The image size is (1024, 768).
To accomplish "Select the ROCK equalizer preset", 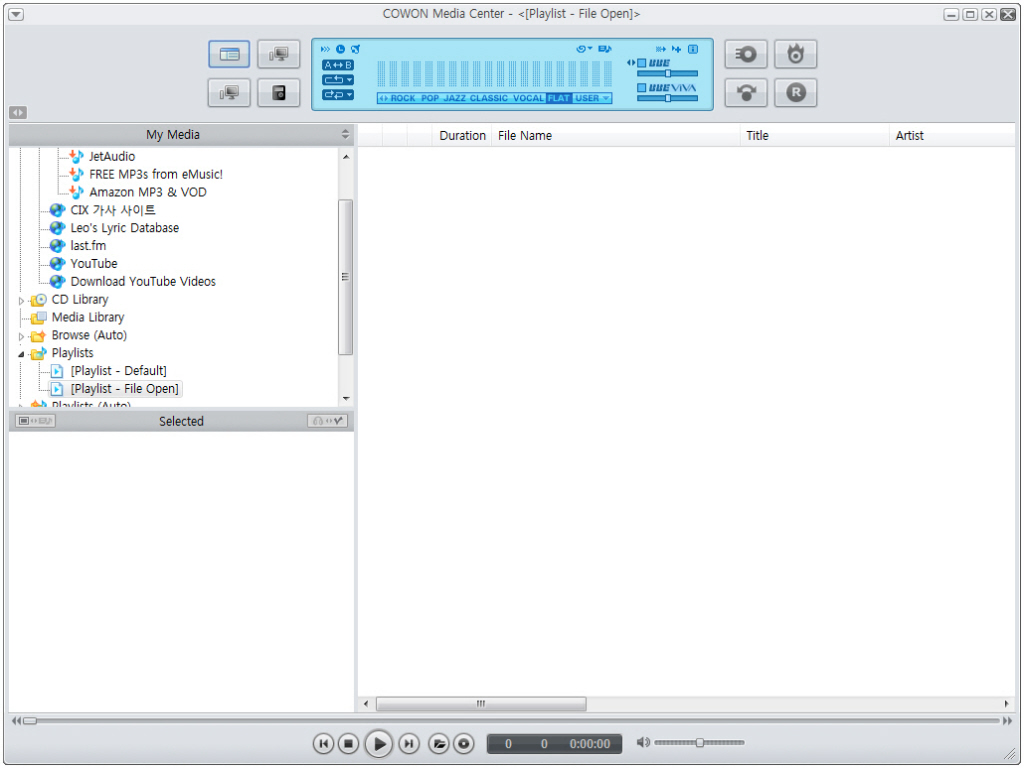I will (x=403, y=98).
